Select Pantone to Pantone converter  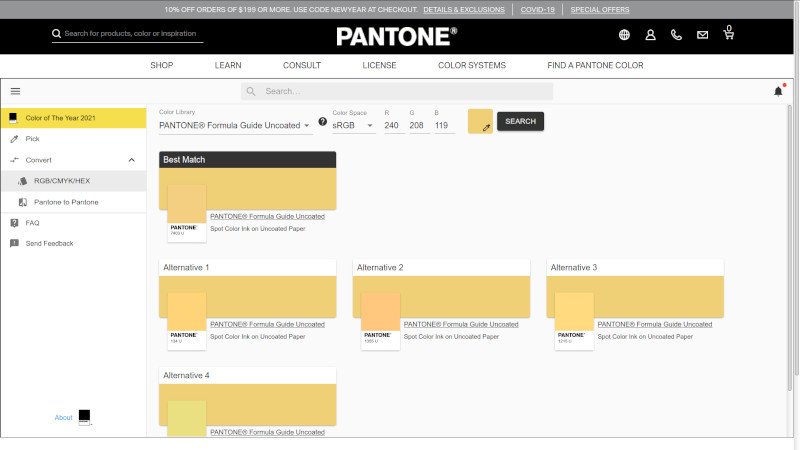(66, 202)
